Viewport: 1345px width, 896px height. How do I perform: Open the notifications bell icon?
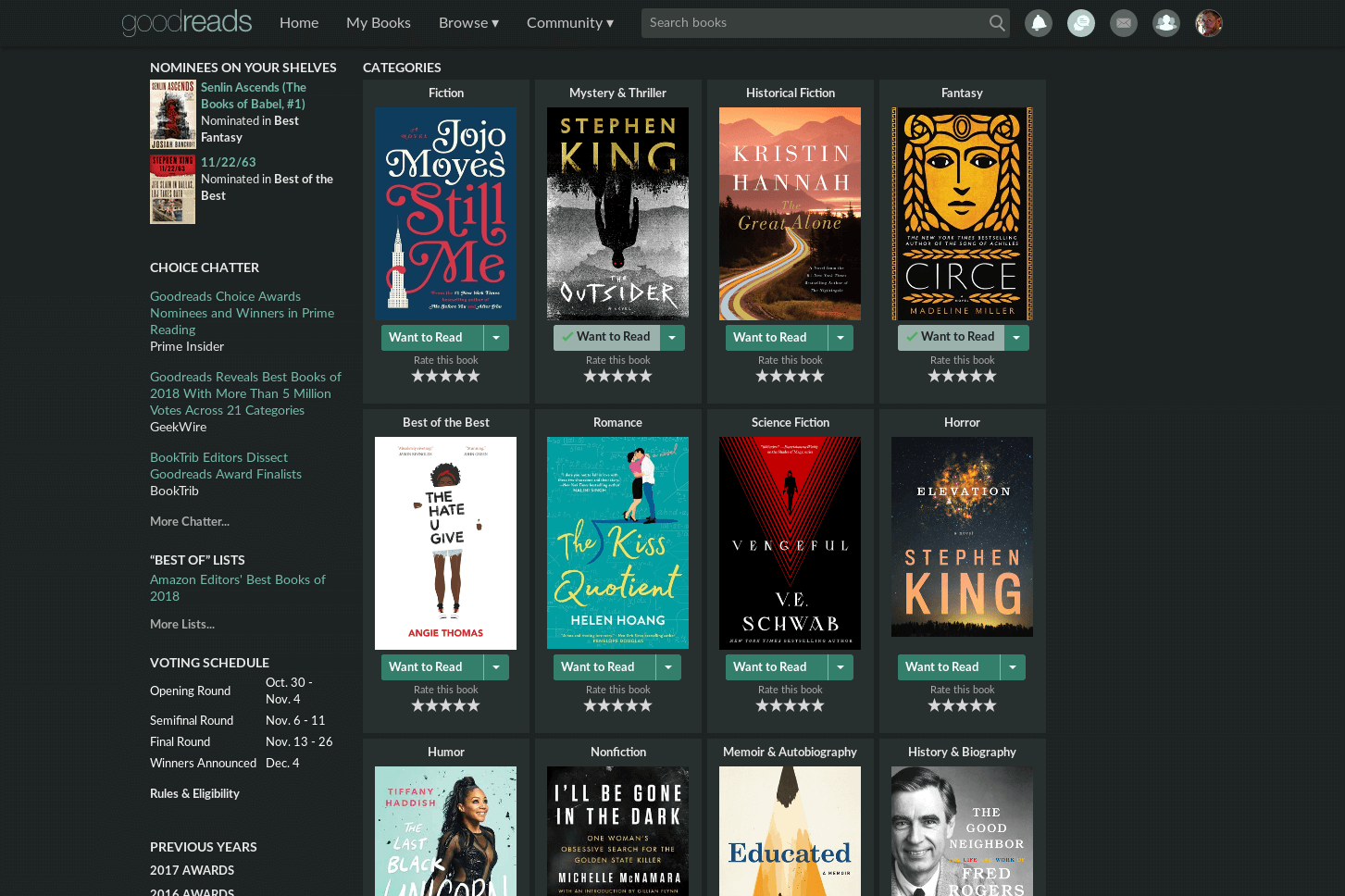[x=1039, y=23]
